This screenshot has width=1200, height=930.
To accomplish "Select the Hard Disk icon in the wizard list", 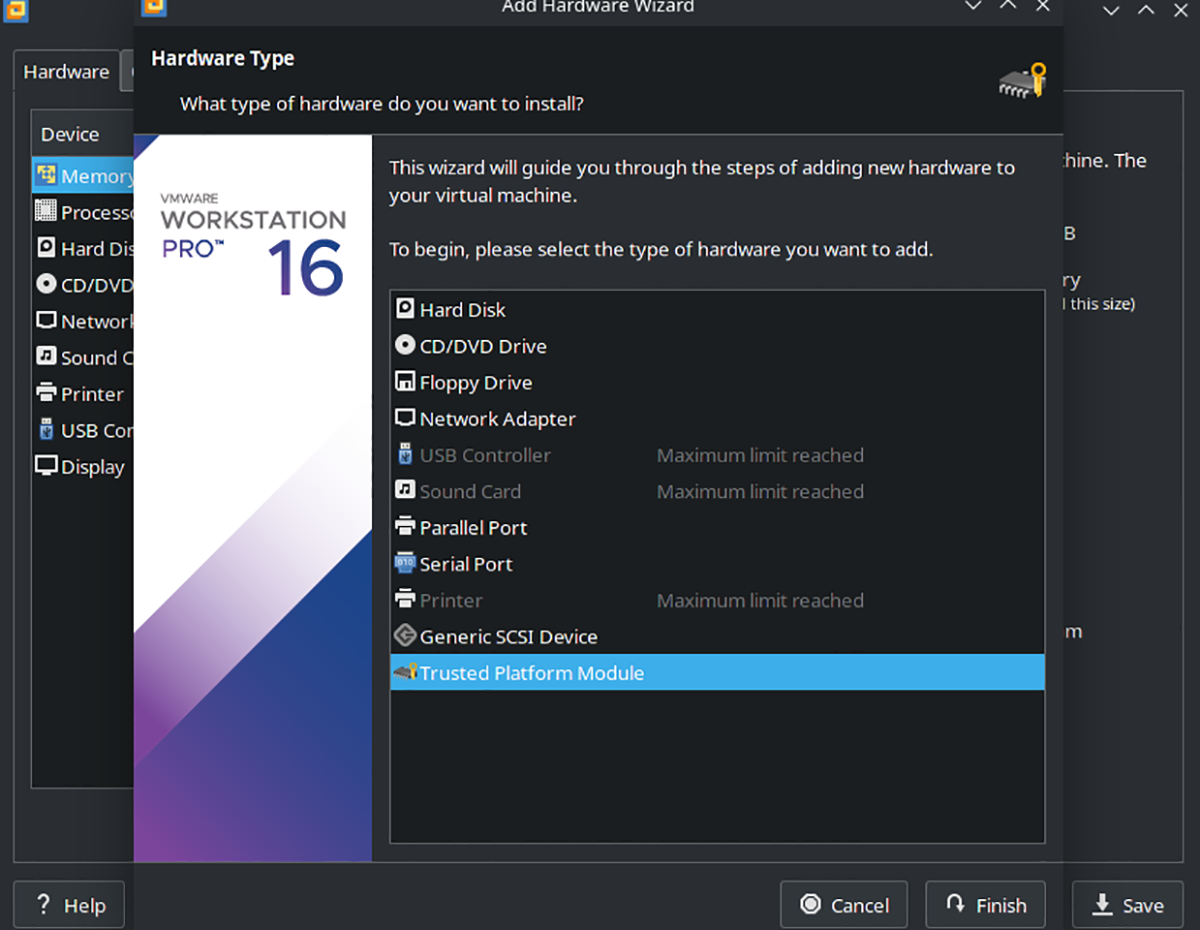I will (x=405, y=310).
